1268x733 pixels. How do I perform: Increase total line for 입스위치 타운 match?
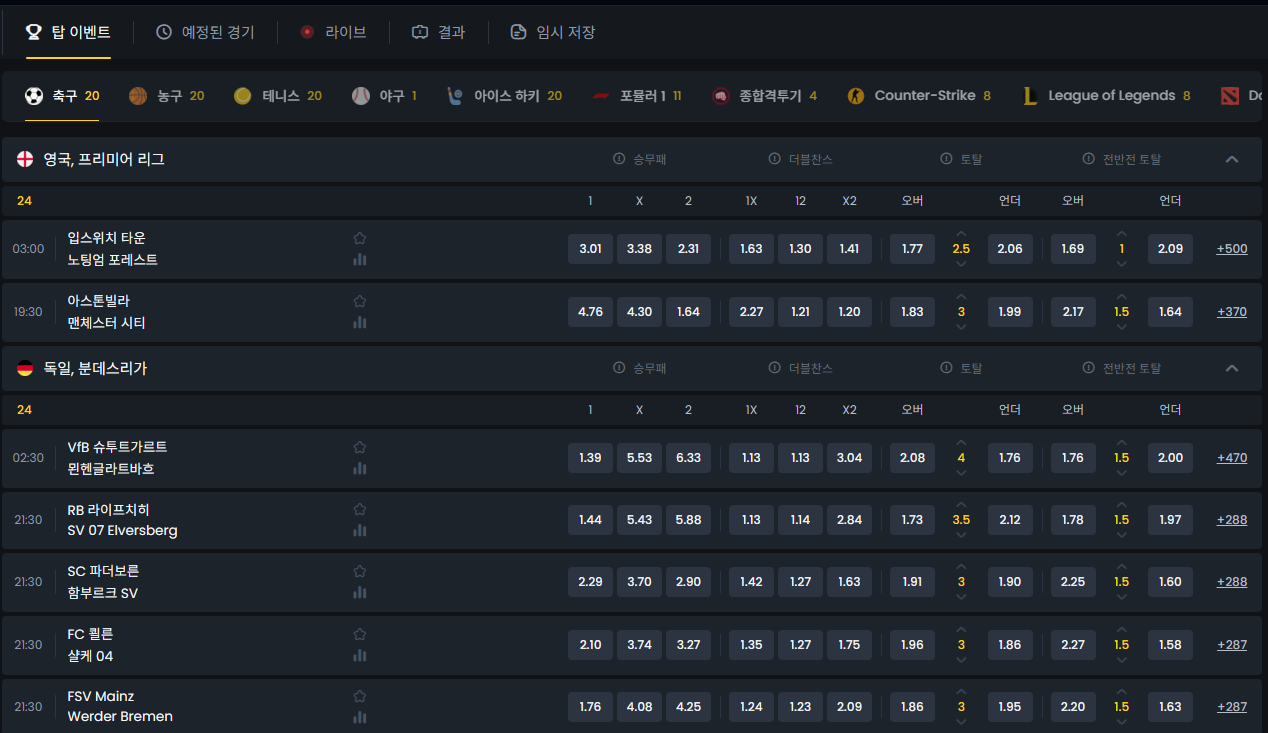961,234
